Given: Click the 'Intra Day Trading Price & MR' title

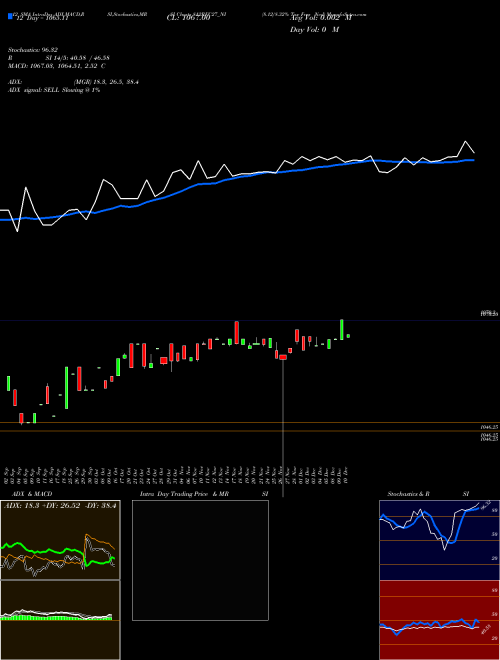Looking at the screenshot, I should (184, 494).
